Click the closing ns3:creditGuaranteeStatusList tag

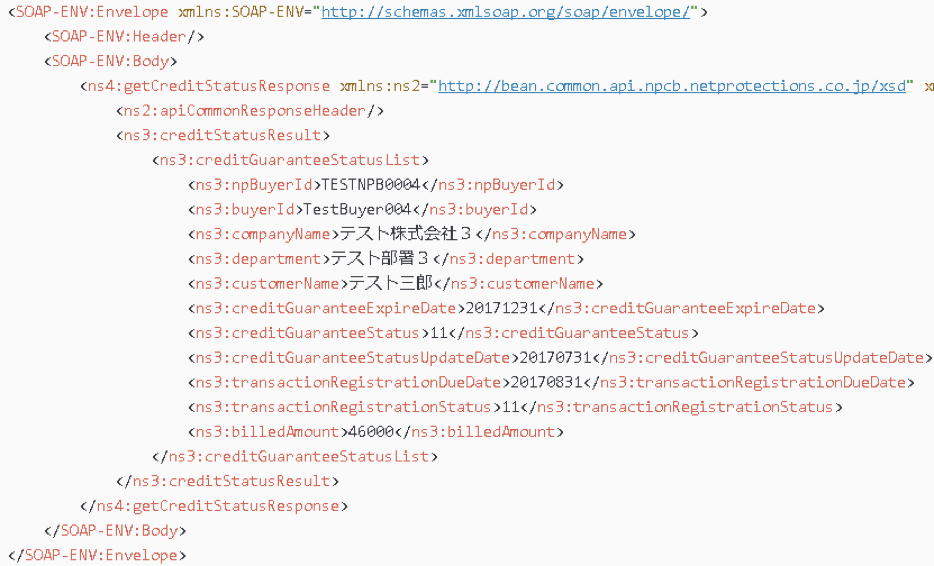295,457
